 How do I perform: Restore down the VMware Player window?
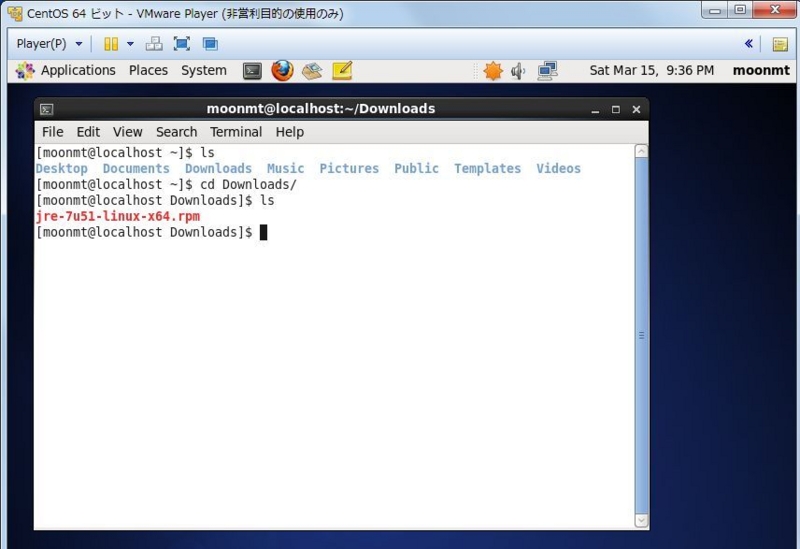tap(740, 10)
